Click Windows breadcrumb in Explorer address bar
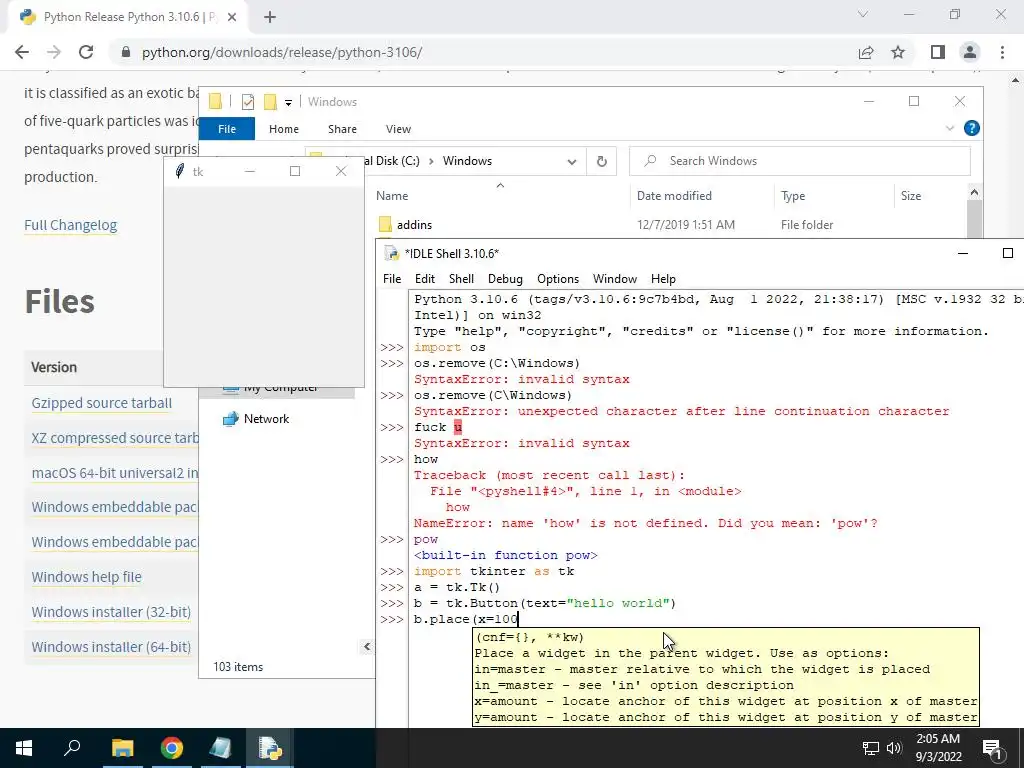Image resolution: width=1024 pixels, height=768 pixels. coord(467,161)
